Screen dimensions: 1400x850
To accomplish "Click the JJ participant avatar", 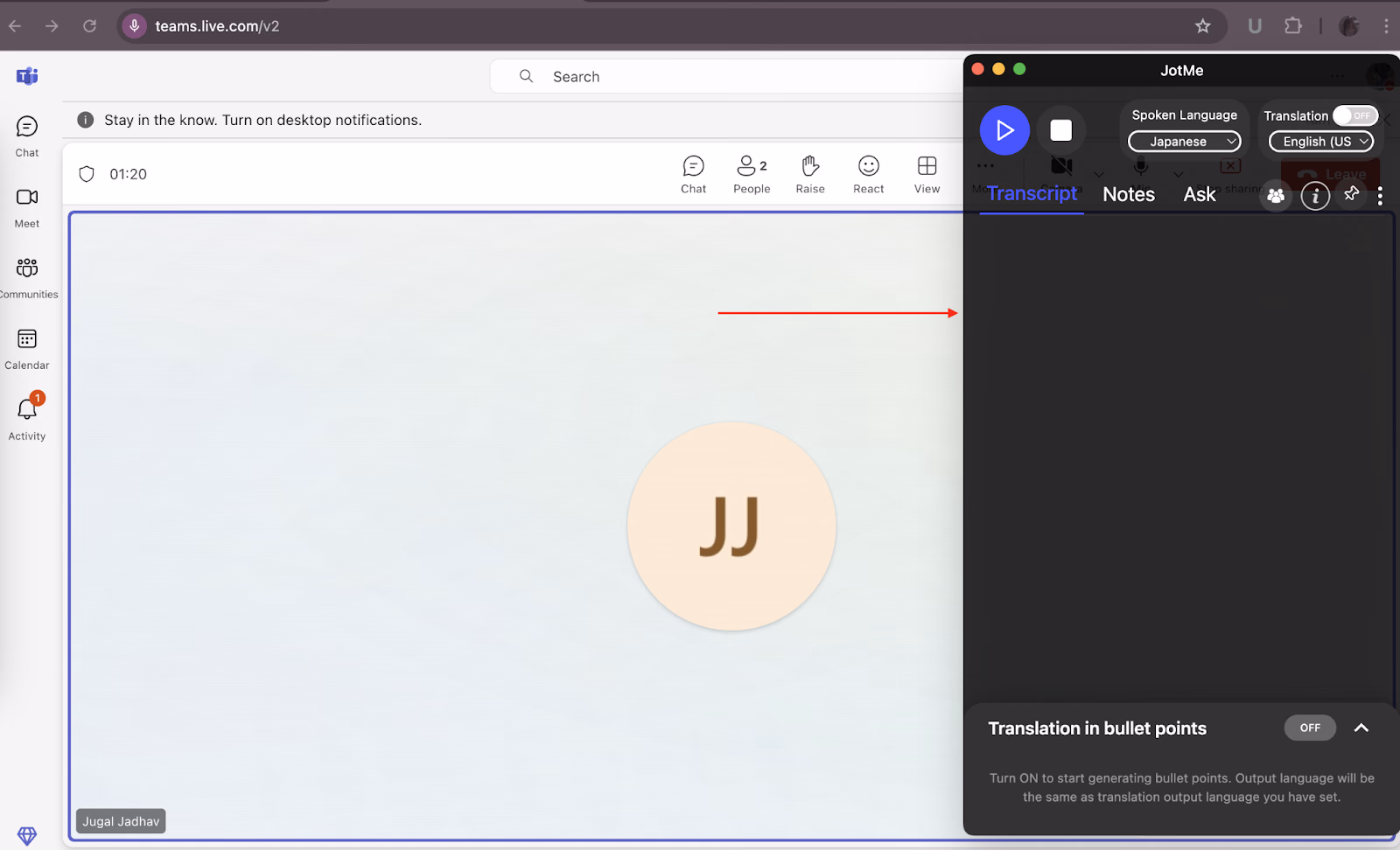I will 731,526.
